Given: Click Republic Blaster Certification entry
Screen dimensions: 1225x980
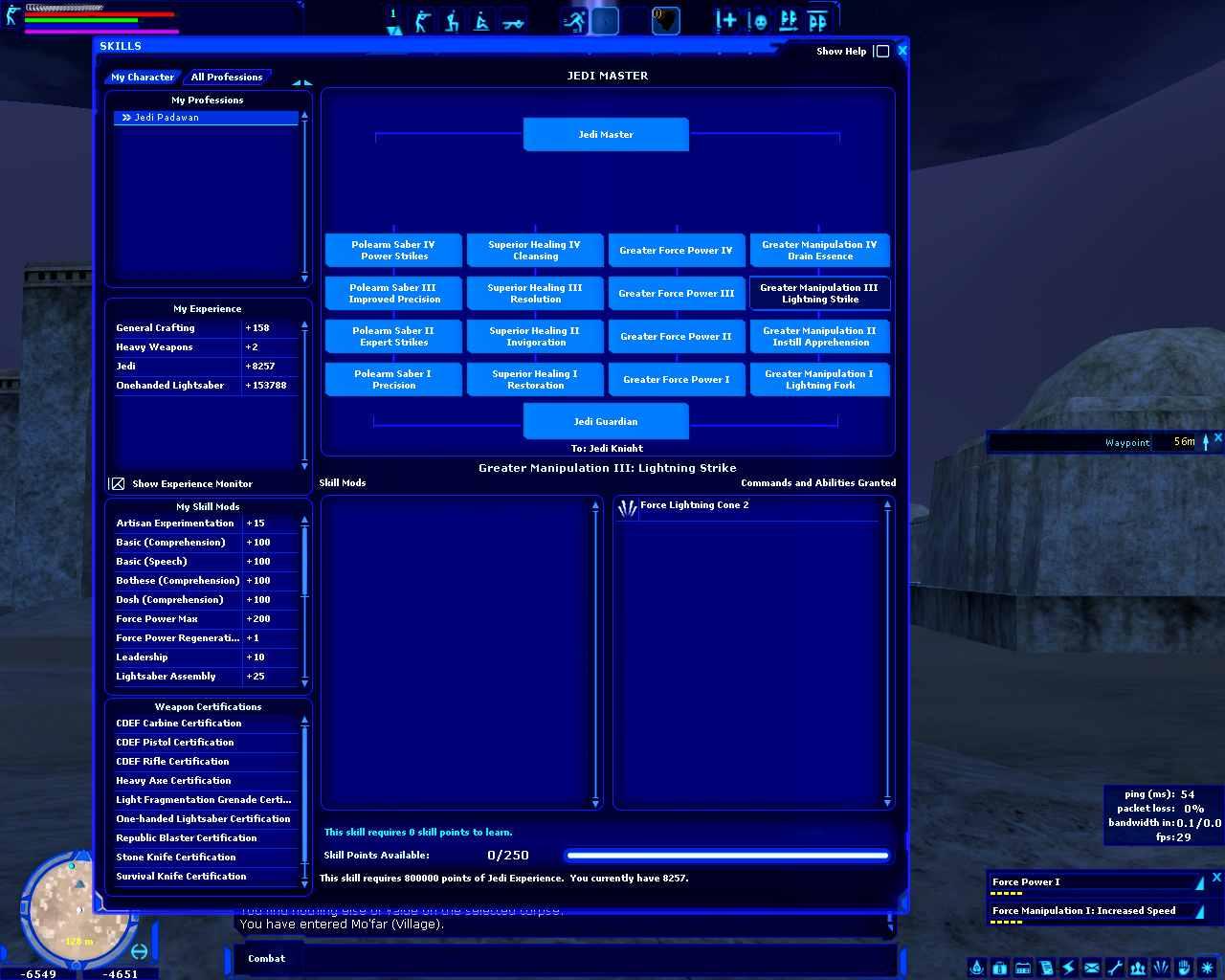Looking at the screenshot, I should (206, 838).
